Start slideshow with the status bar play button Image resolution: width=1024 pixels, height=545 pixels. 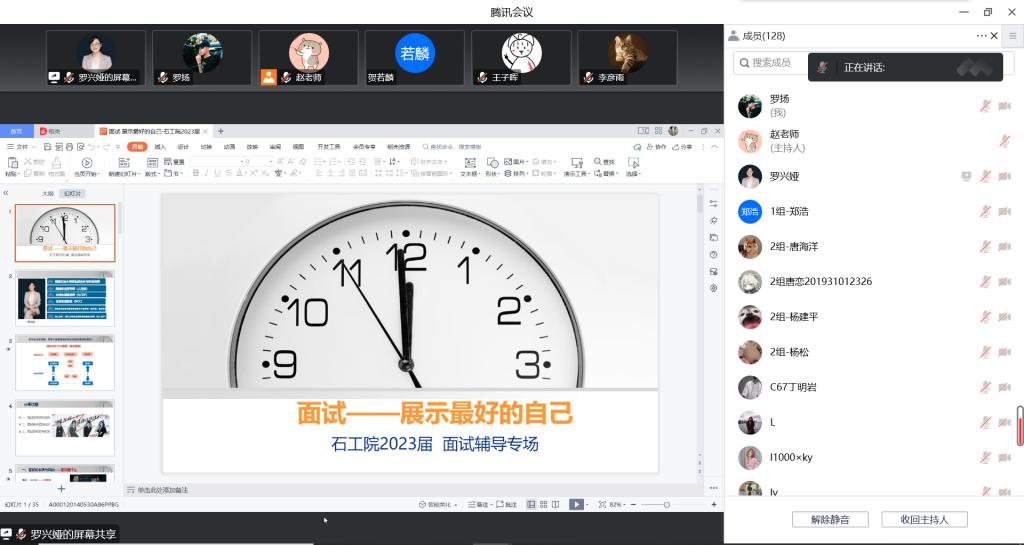pyautogui.click(x=575, y=505)
